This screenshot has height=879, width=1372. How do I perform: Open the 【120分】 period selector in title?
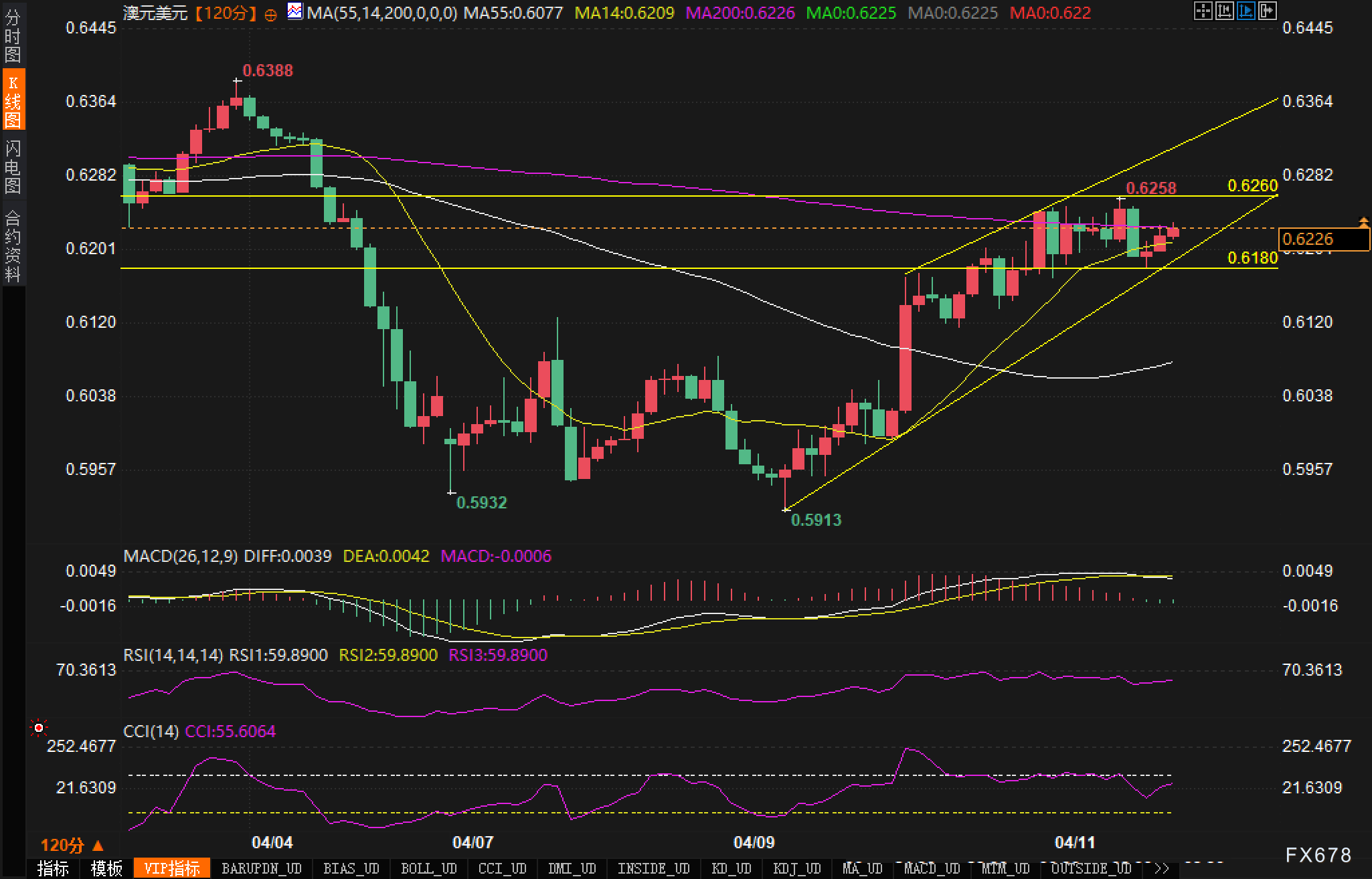pyautogui.click(x=226, y=13)
